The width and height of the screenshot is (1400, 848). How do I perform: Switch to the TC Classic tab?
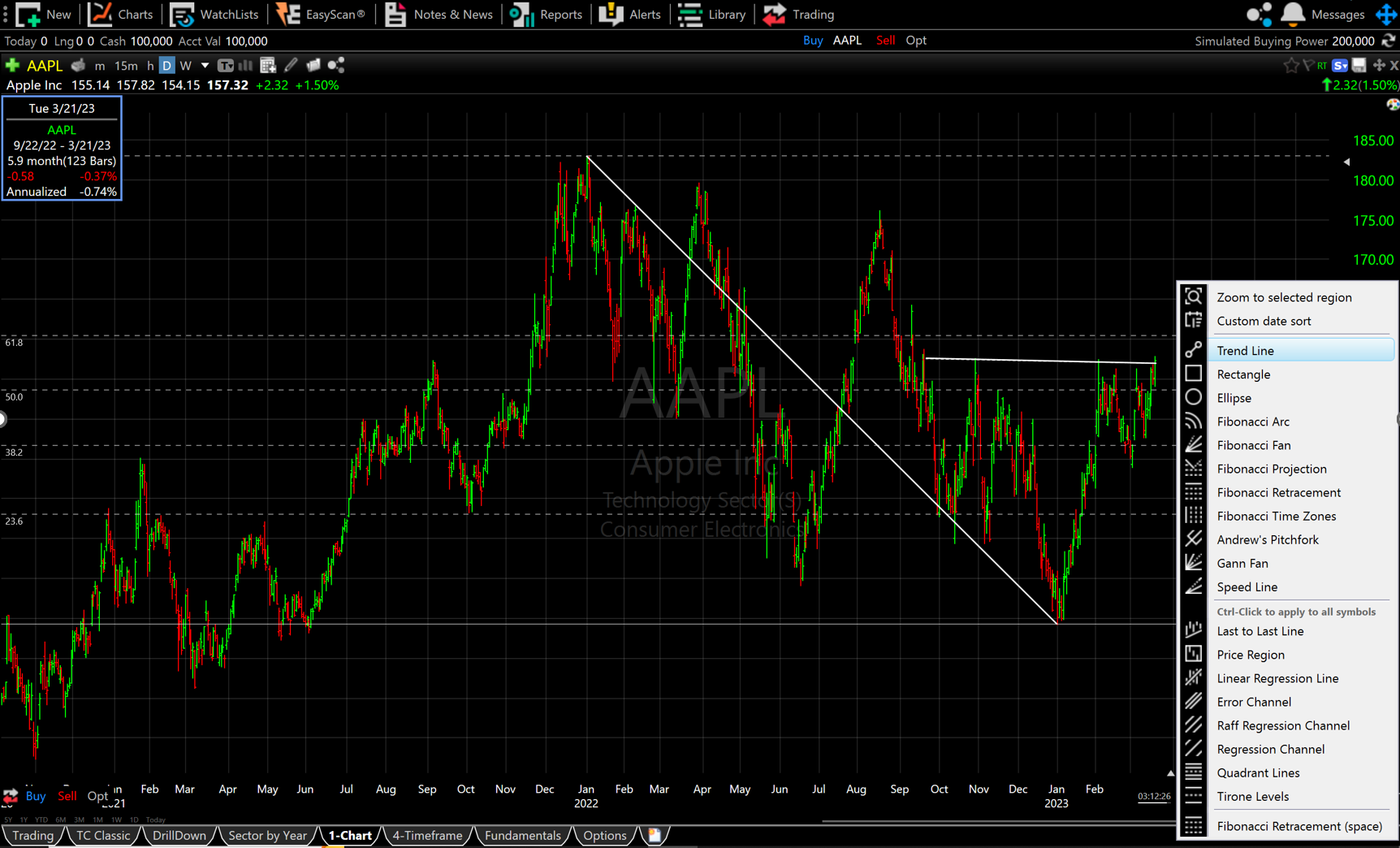click(103, 835)
